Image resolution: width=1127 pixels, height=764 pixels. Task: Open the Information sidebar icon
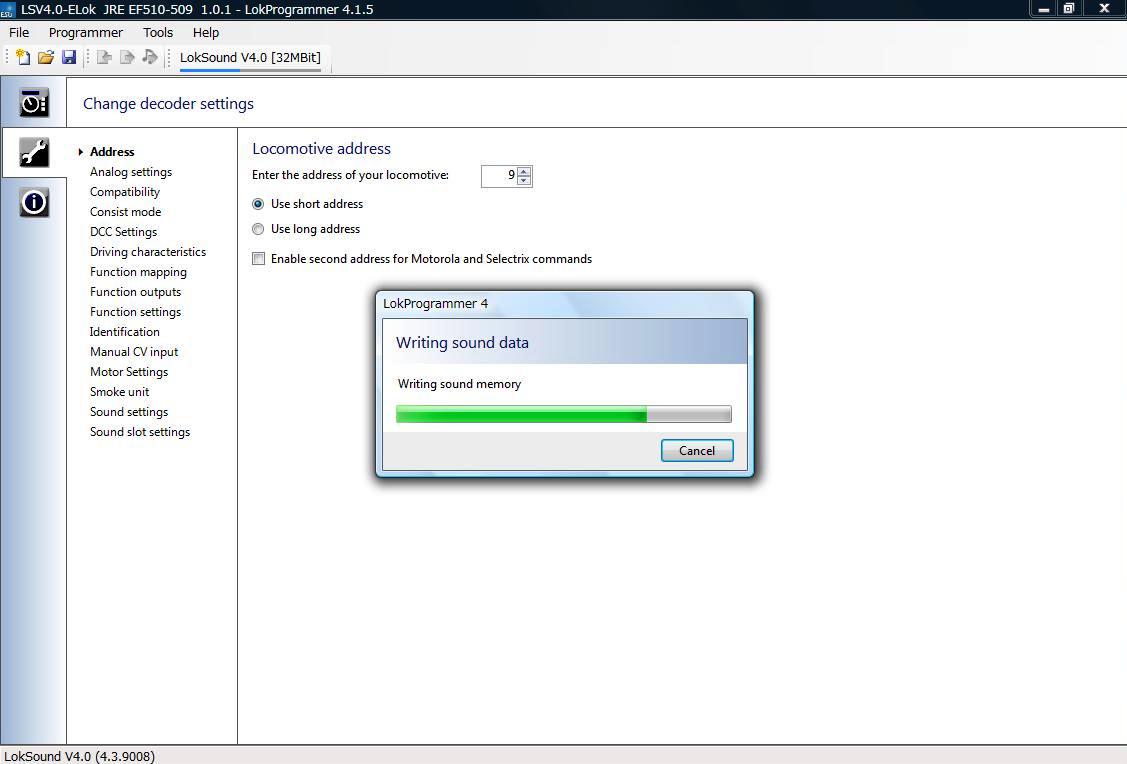pyautogui.click(x=34, y=202)
